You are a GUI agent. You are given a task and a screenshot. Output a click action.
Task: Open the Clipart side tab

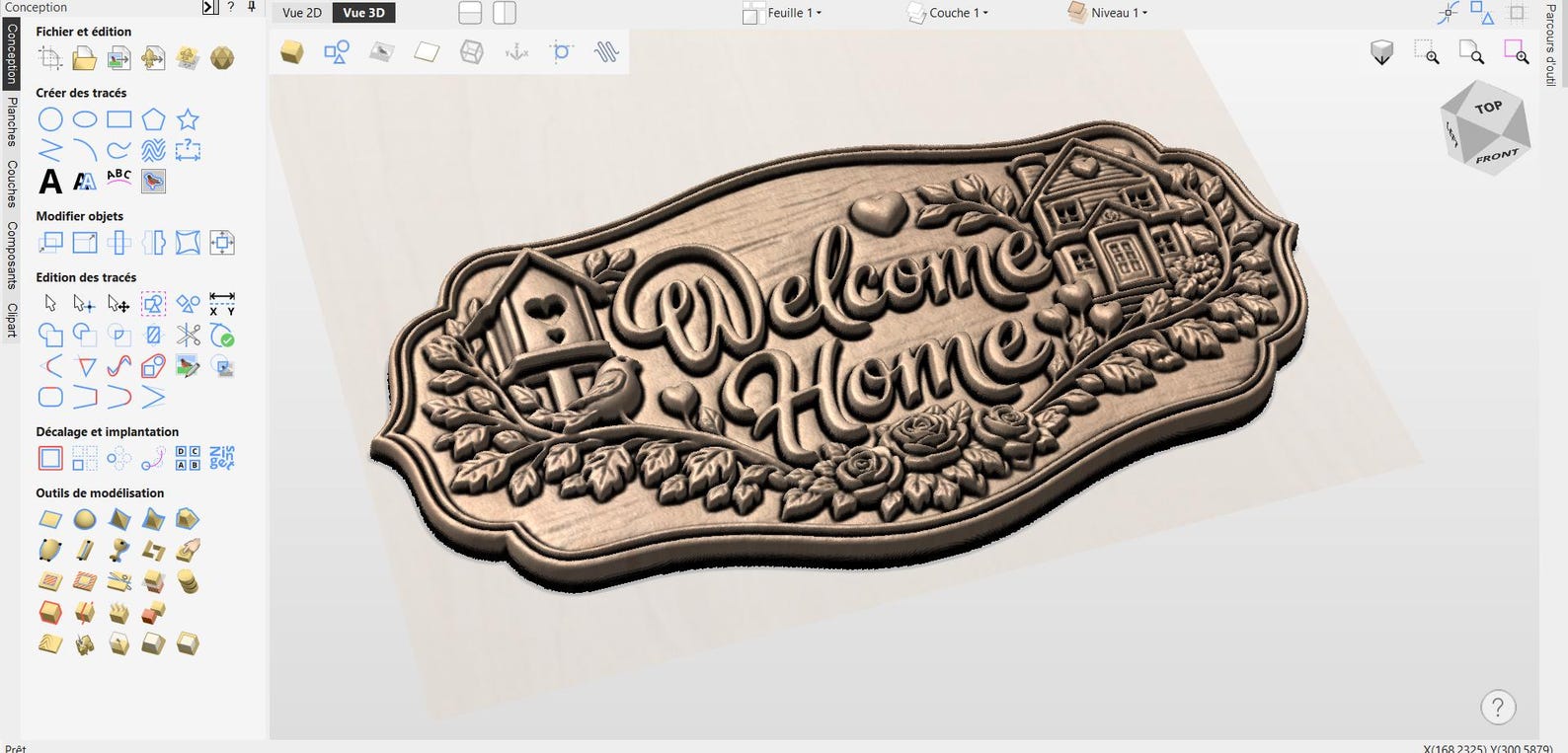[x=12, y=320]
